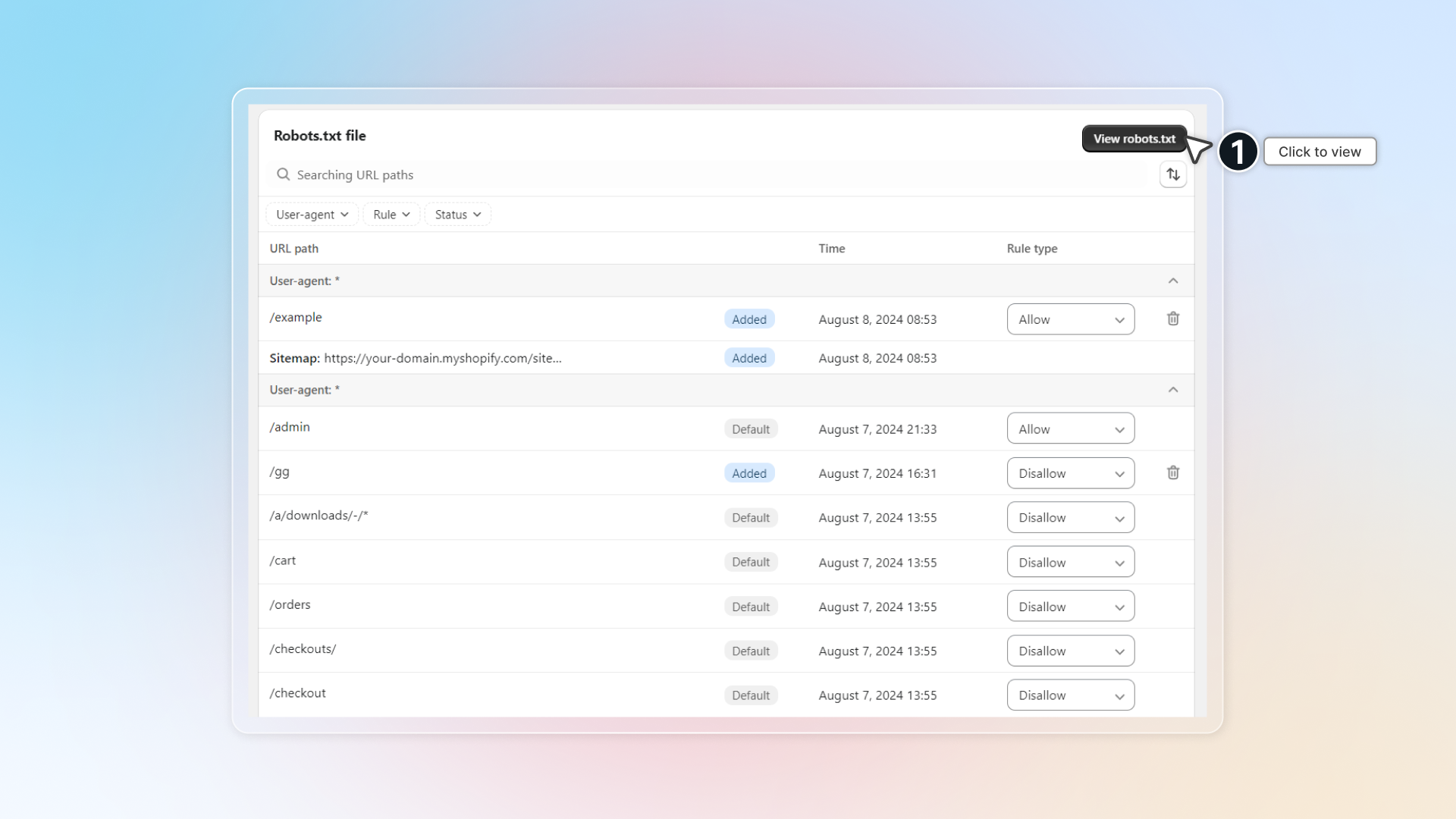Open the Status filter dropdown
Screen dimensions: 1456x819
(x=457, y=215)
